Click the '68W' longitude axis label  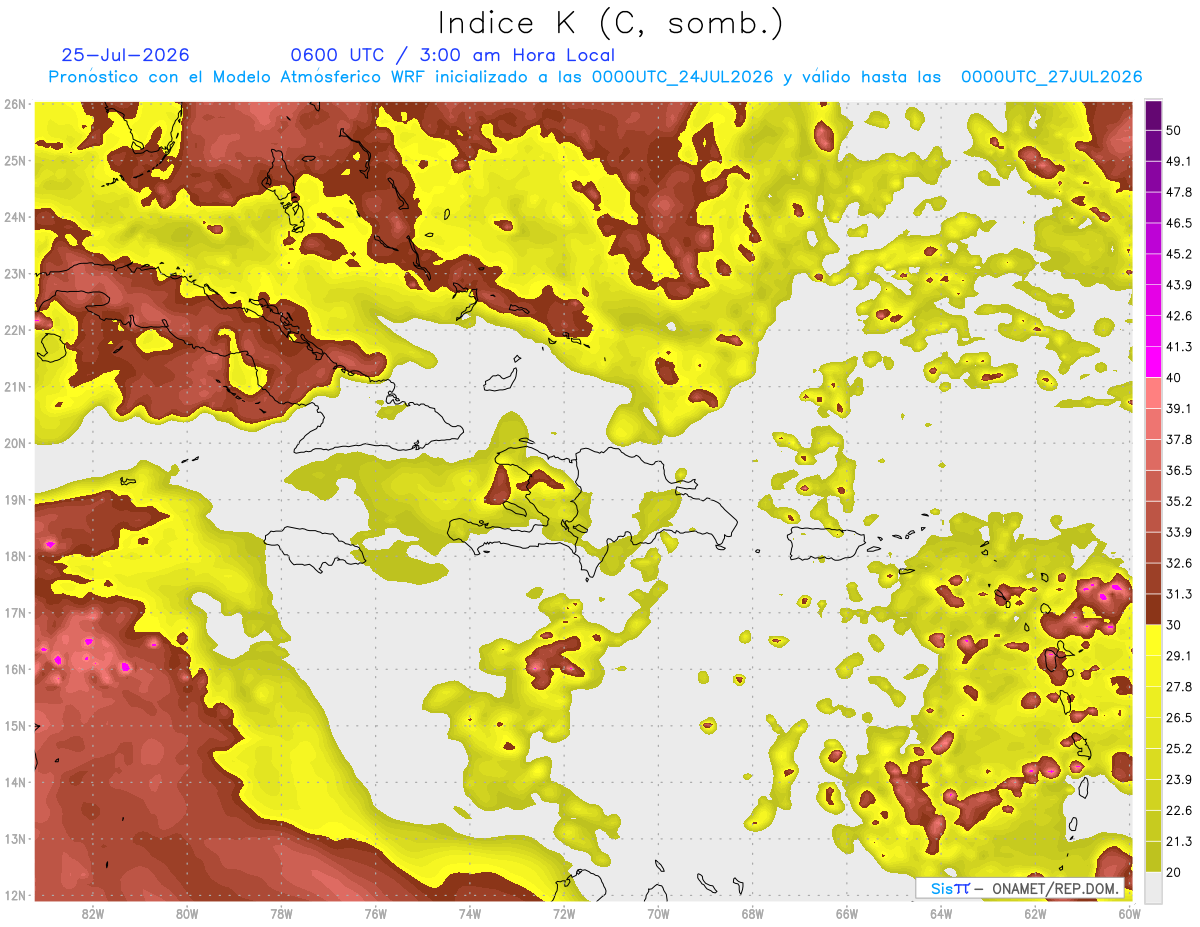(752, 914)
